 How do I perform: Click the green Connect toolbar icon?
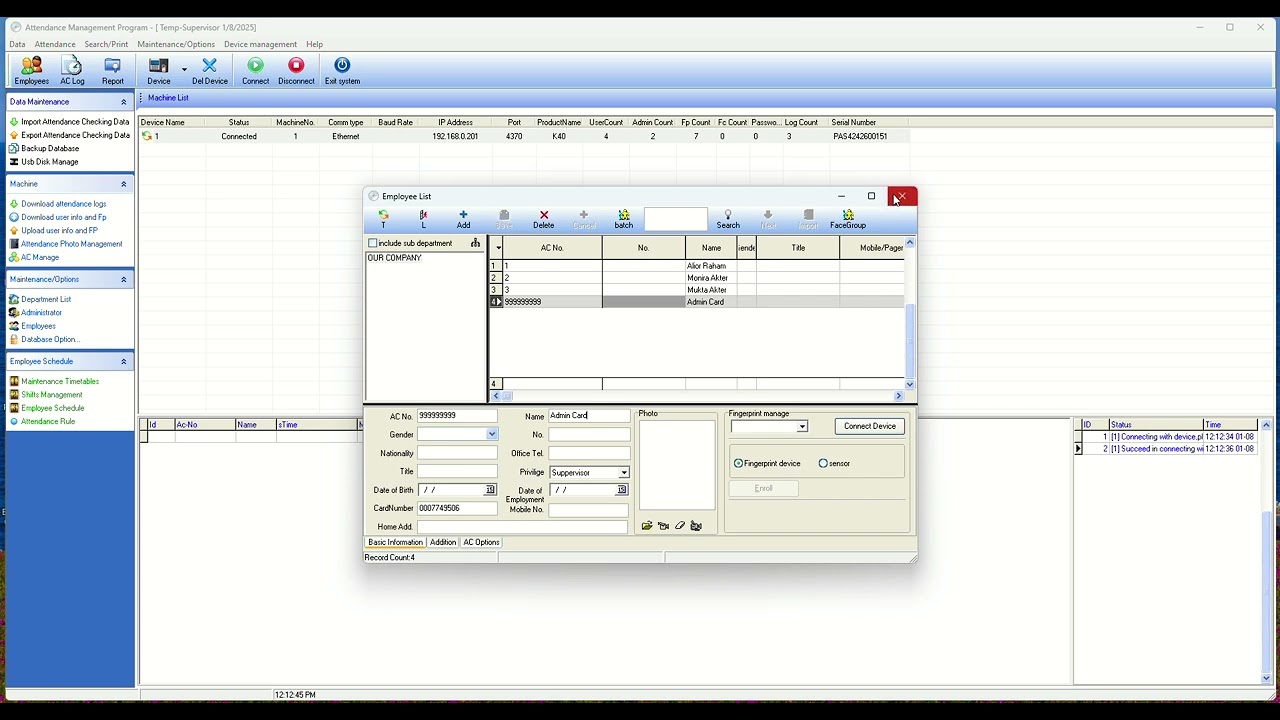tap(255, 70)
